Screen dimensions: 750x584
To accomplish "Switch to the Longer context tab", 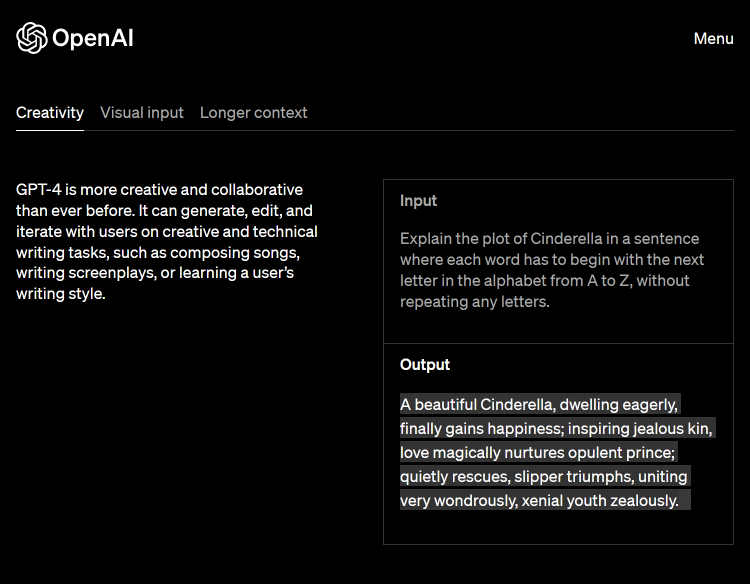I will 254,113.
